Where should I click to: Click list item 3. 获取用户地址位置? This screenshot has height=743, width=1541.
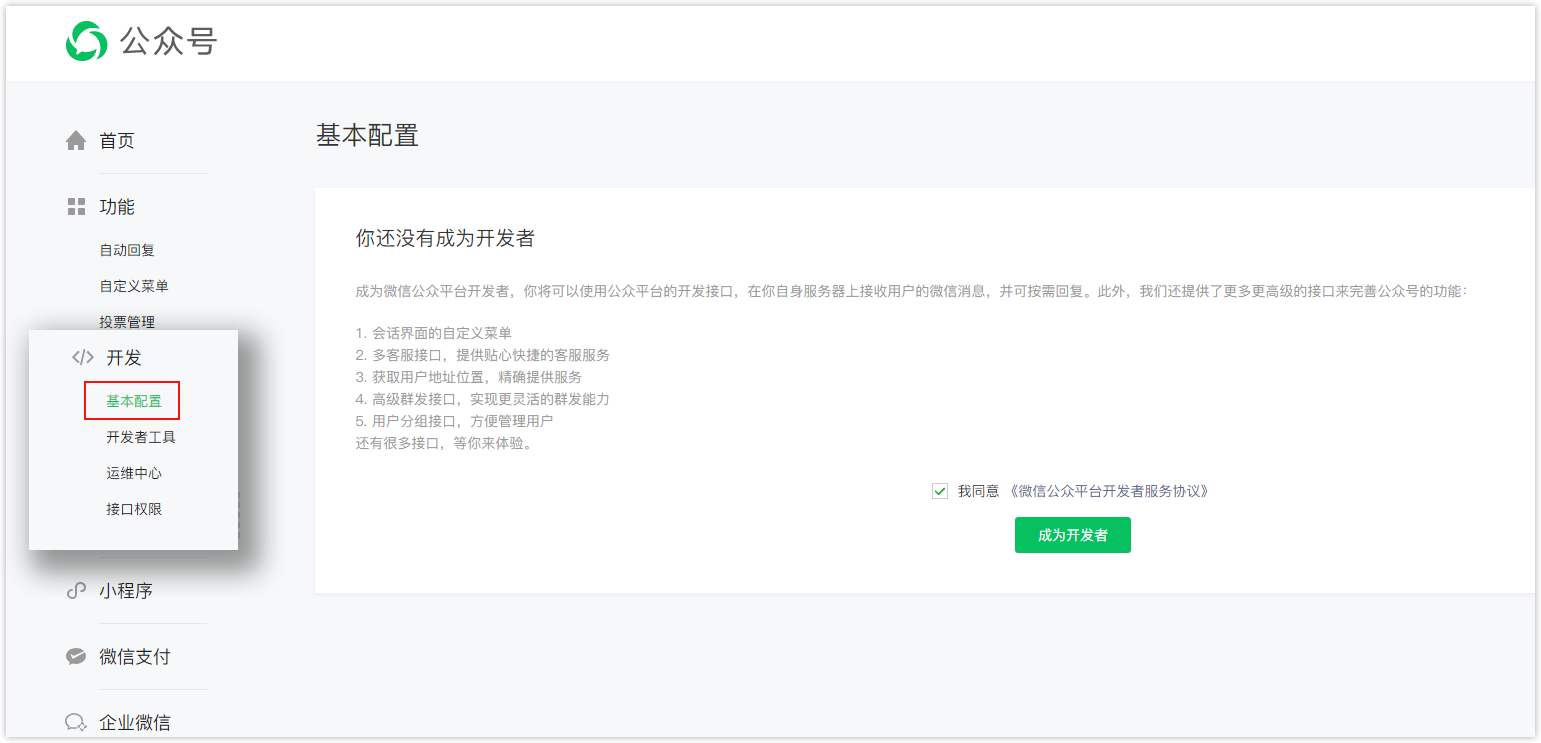click(469, 377)
